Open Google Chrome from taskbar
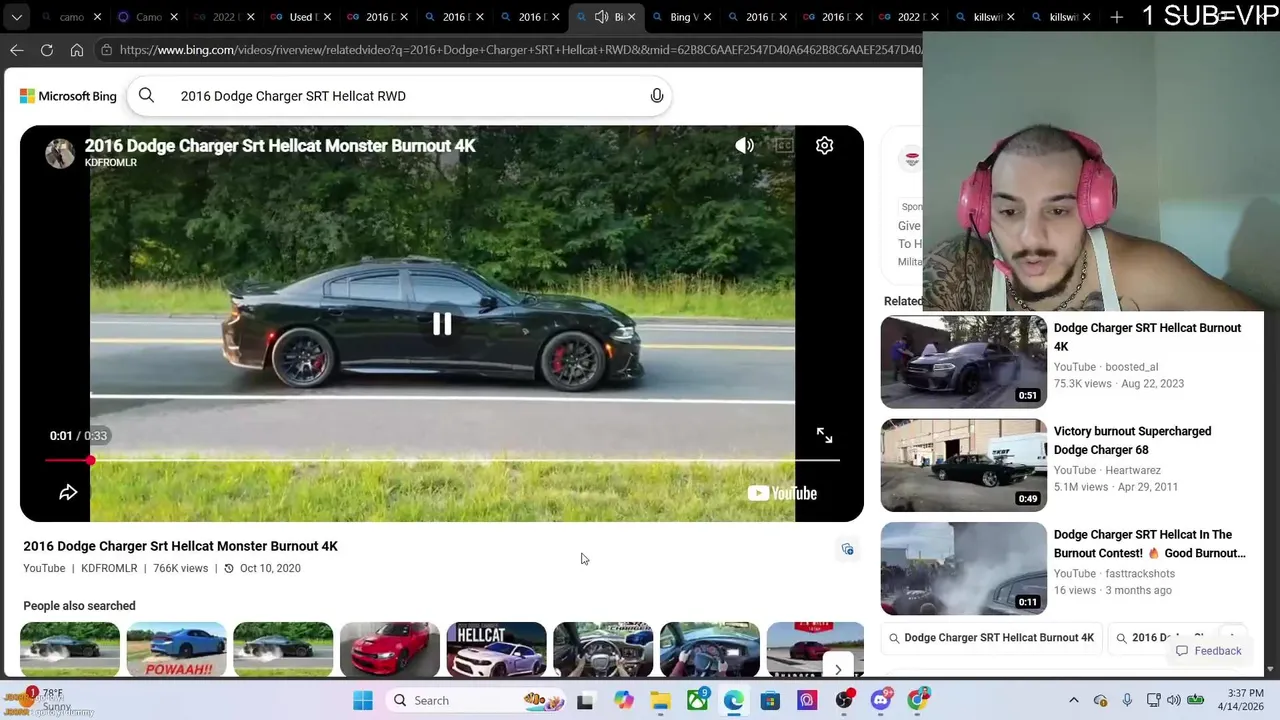Image resolution: width=1280 pixels, height=720 pixels. click(x=917, y=700)
